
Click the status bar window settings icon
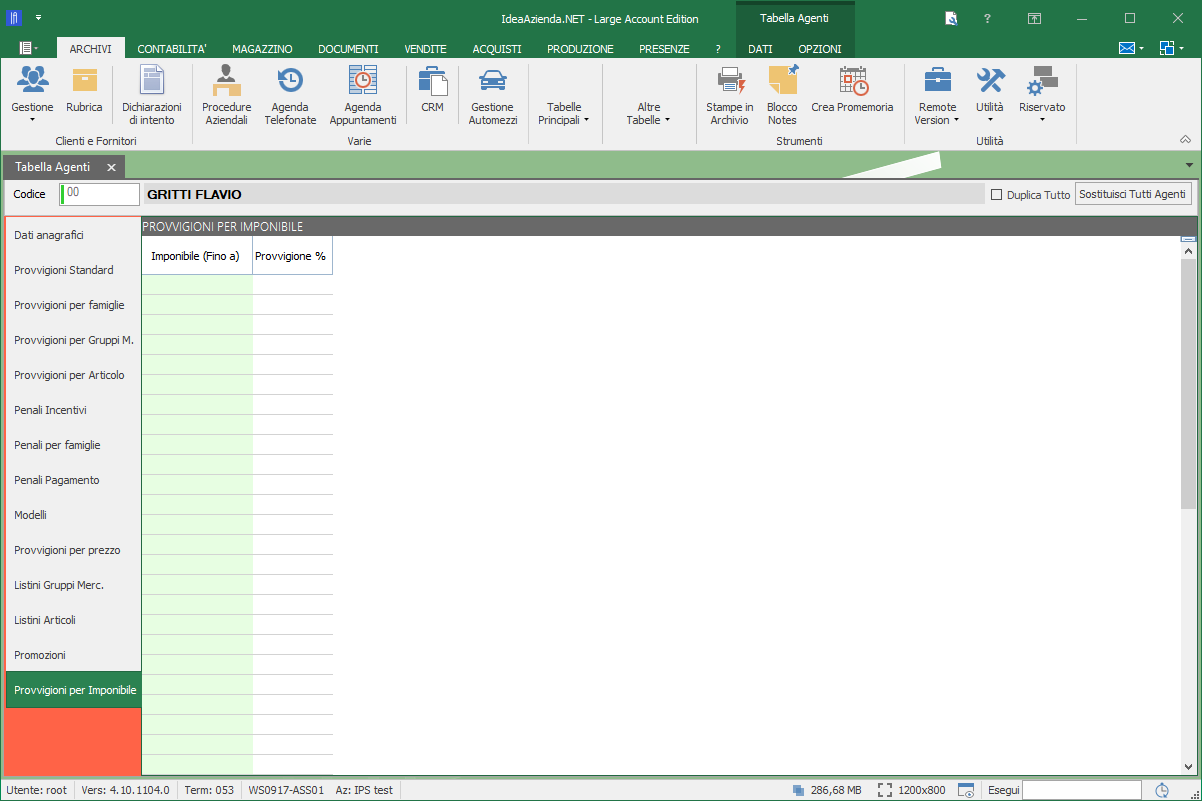(966, 790)
